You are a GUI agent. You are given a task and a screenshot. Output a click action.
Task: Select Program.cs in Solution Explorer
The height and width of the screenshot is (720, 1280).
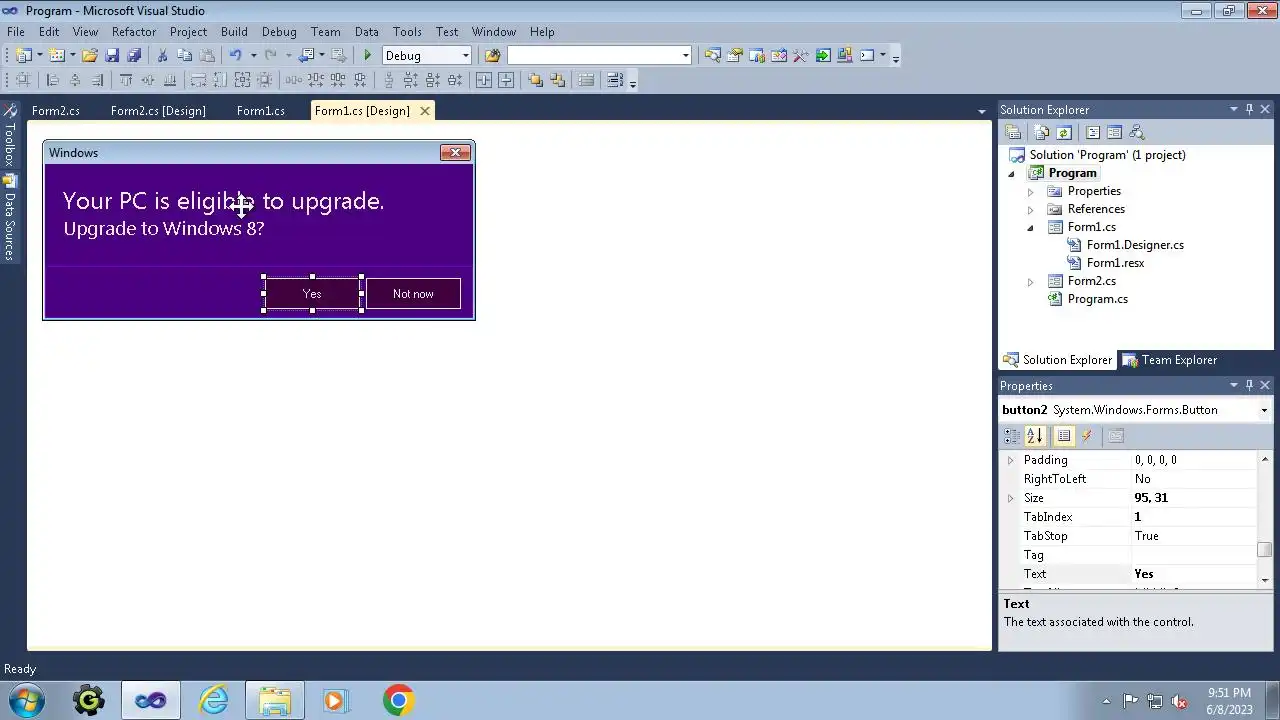tap(1097, 299)
